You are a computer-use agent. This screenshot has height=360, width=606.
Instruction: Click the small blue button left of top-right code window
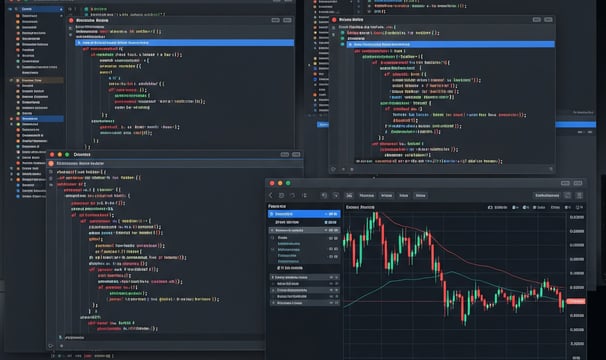point(323,125)
